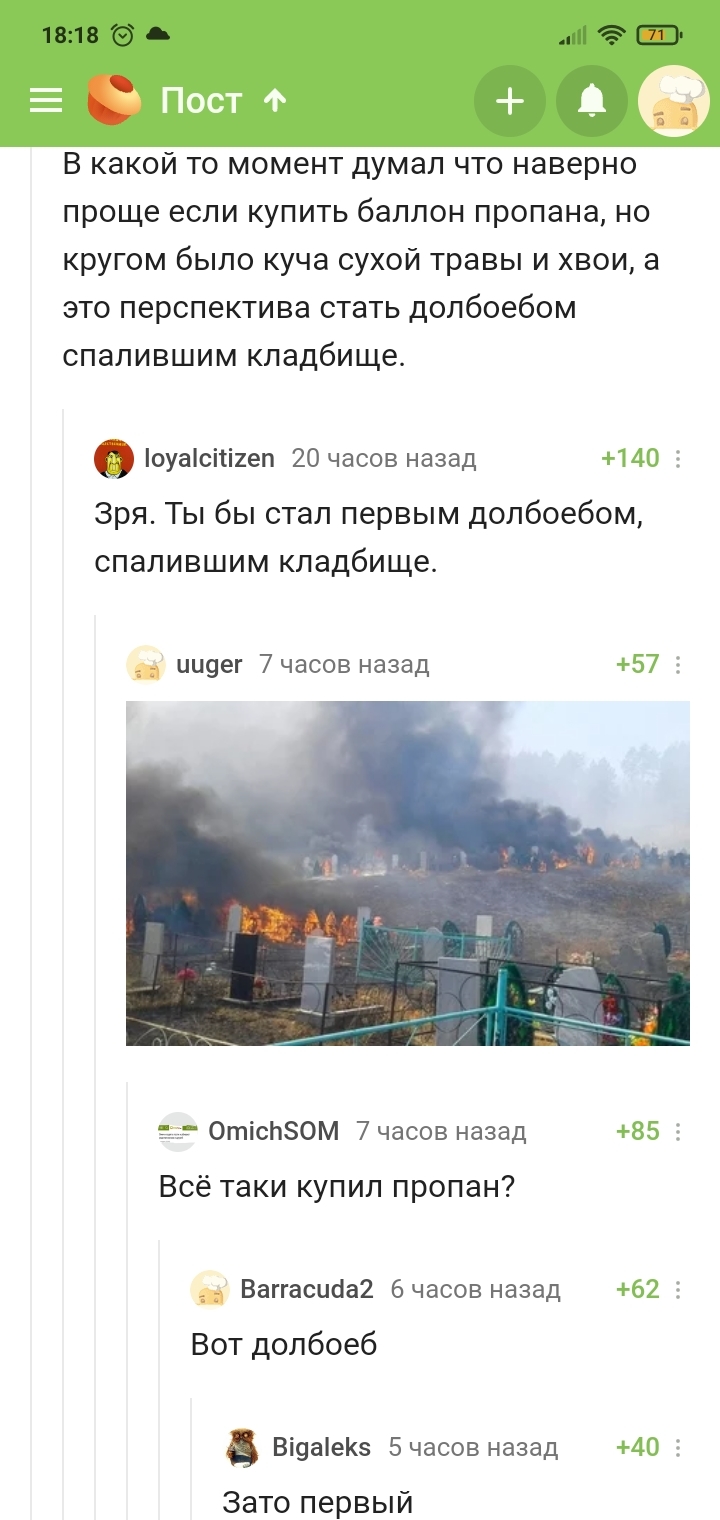Open options menu for Barracuda2's comment
Image resolution: width=720 pixels, height=1520 pixels.
click(678, 1290)
